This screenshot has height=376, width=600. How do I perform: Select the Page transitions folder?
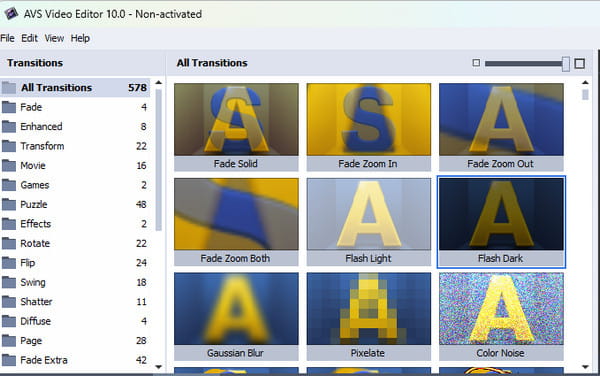tap(75, 341)
